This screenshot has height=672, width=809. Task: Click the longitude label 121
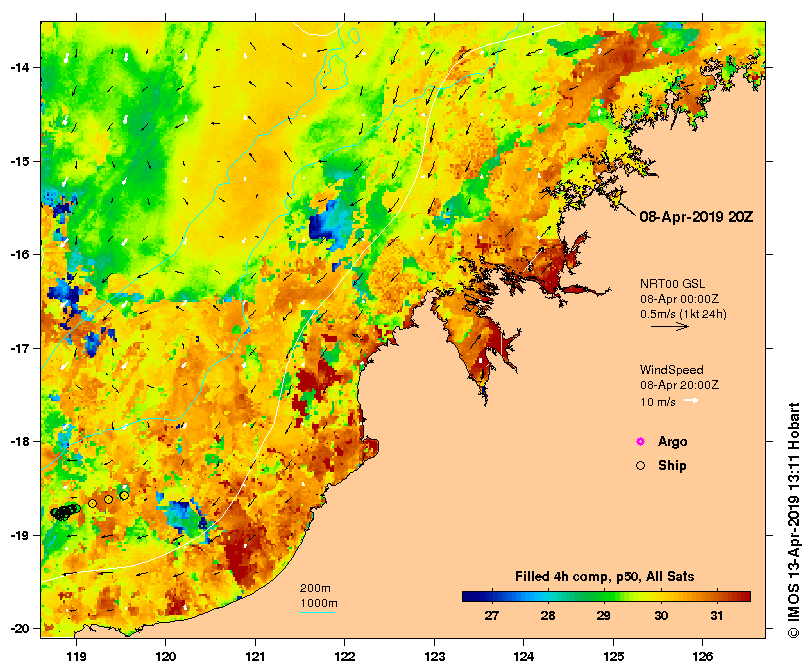[x=255, y=657]
